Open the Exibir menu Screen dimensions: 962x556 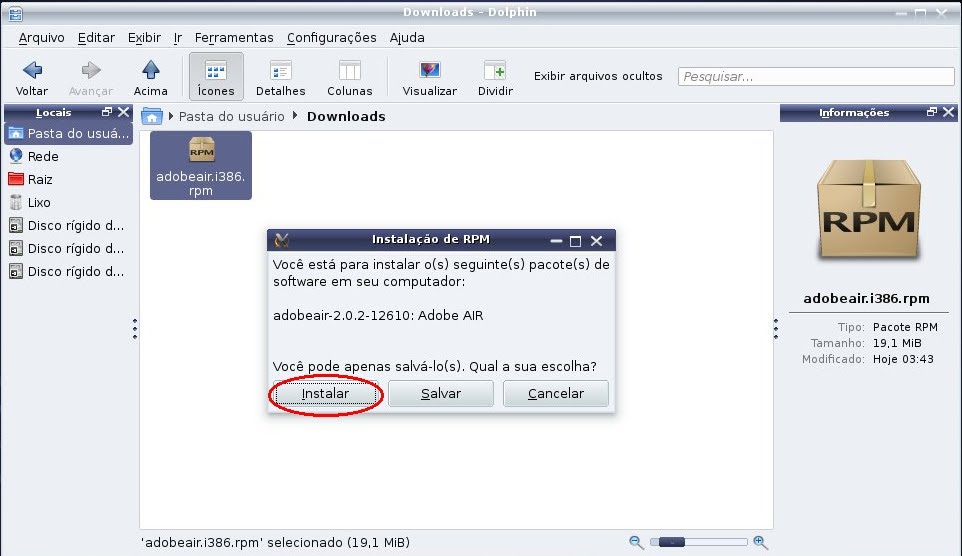pos(144,37)
